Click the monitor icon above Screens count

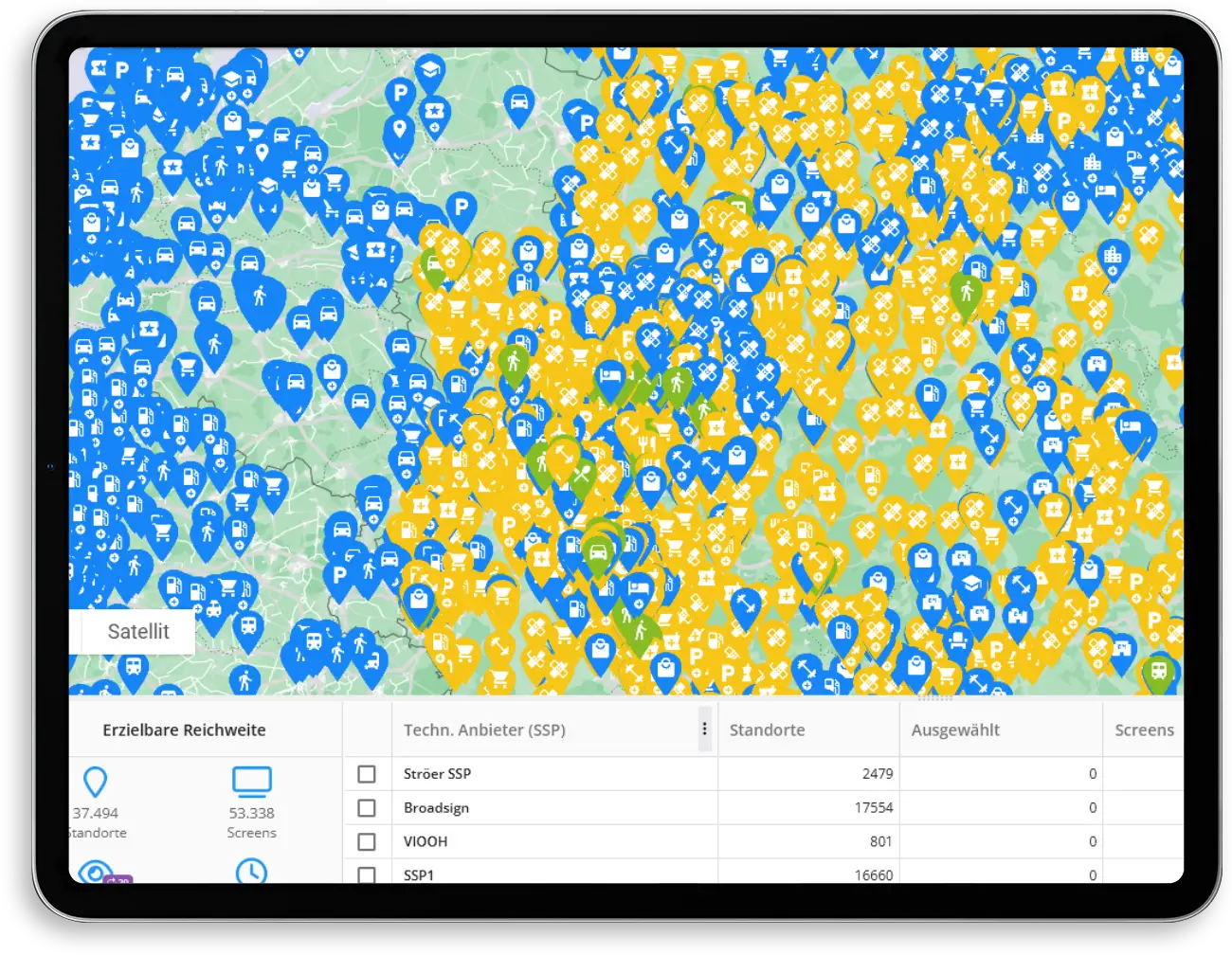click(251, 782)
